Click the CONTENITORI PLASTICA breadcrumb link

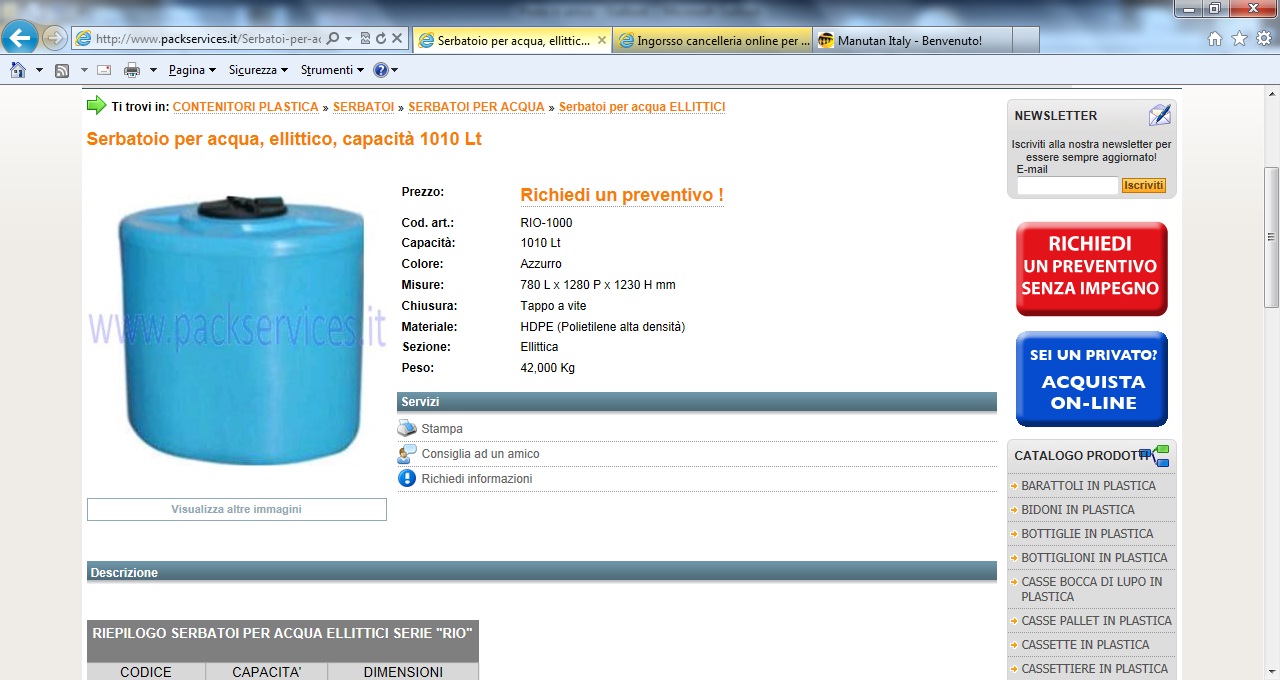click(x=246, y=107)
